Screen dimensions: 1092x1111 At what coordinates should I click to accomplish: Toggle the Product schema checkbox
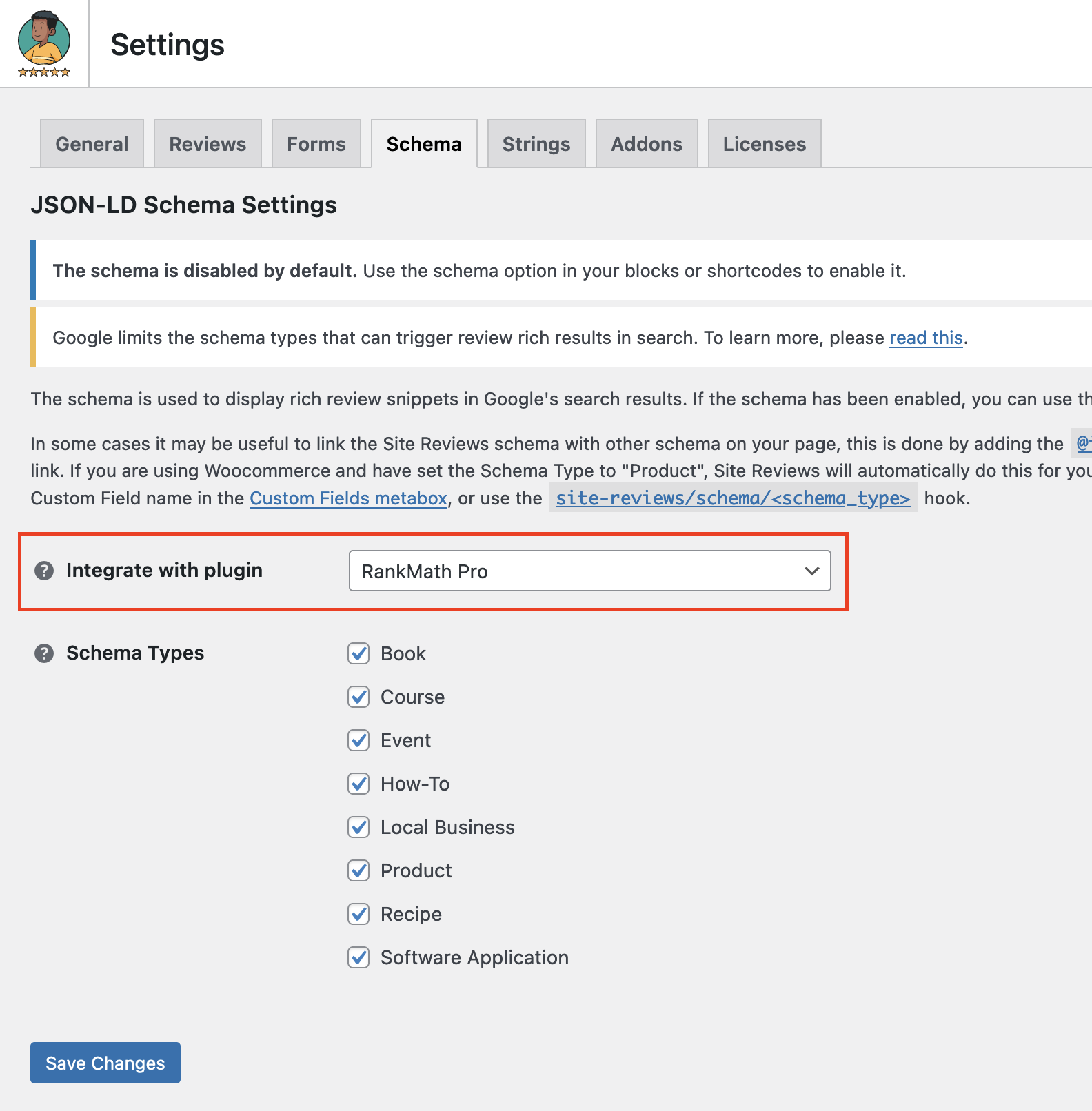[x=358, y=870]
